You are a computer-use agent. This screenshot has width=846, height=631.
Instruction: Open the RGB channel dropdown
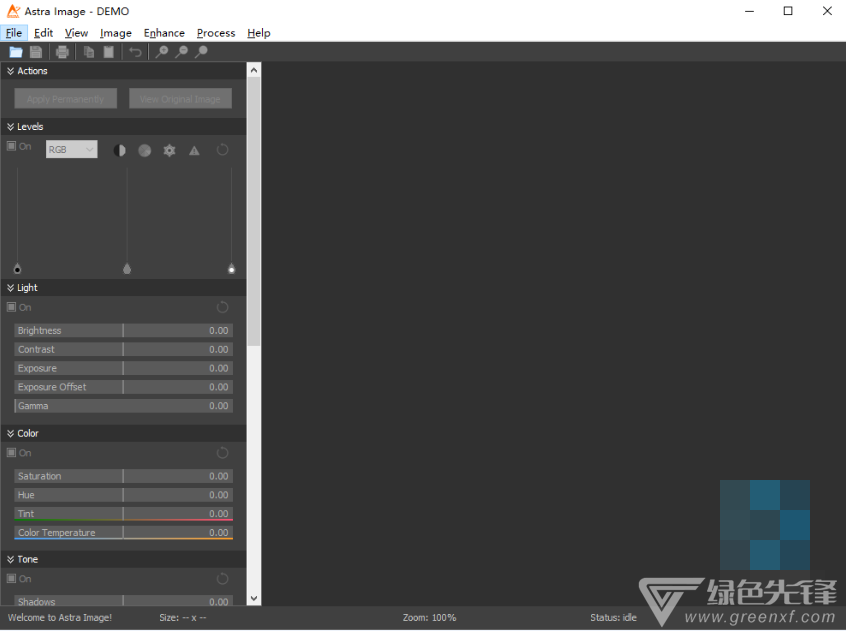pyautogui.click(x=72, y=149)
